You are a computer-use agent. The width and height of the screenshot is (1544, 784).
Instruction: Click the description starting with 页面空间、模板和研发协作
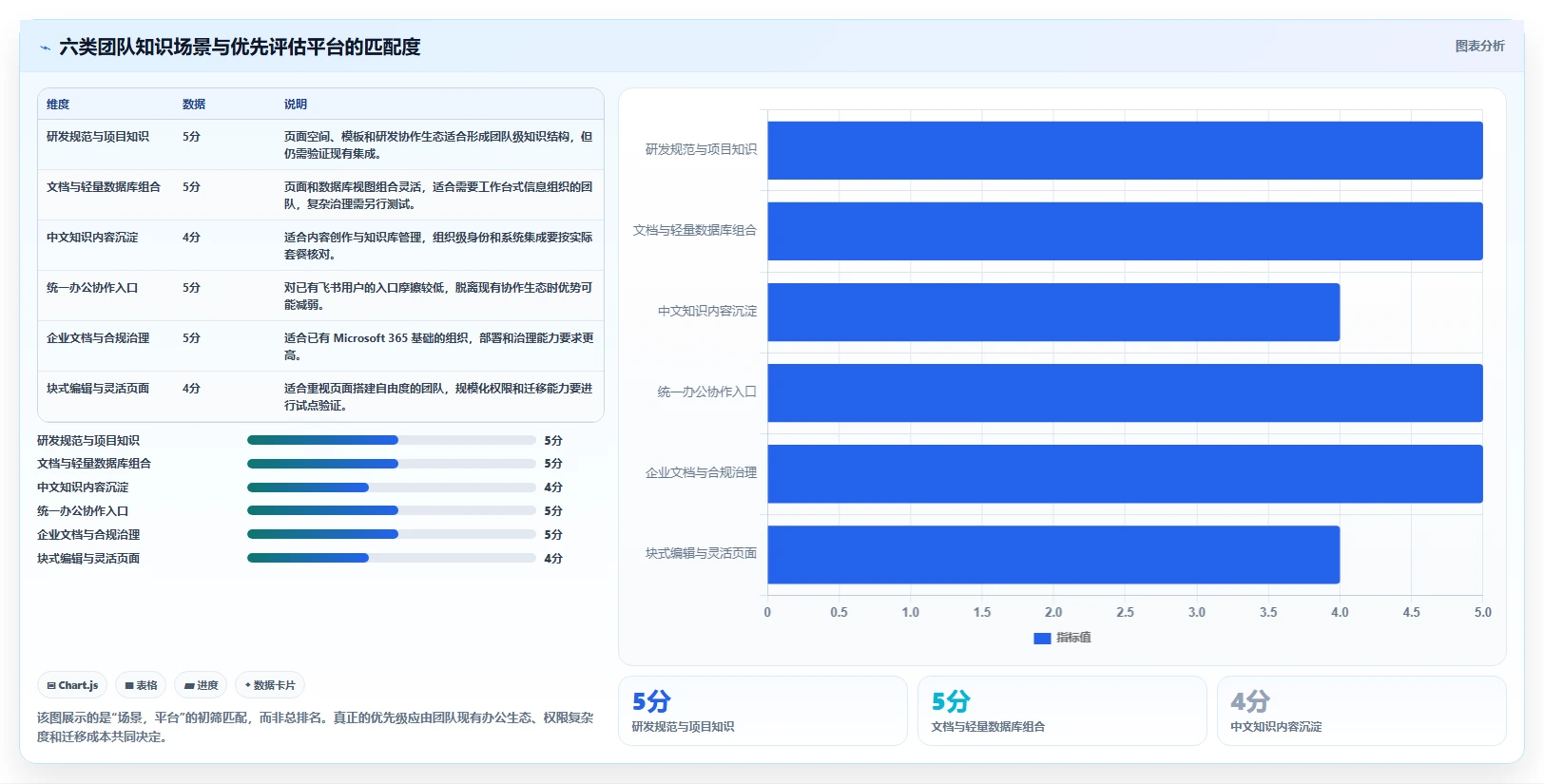click(x=439, y=145)
